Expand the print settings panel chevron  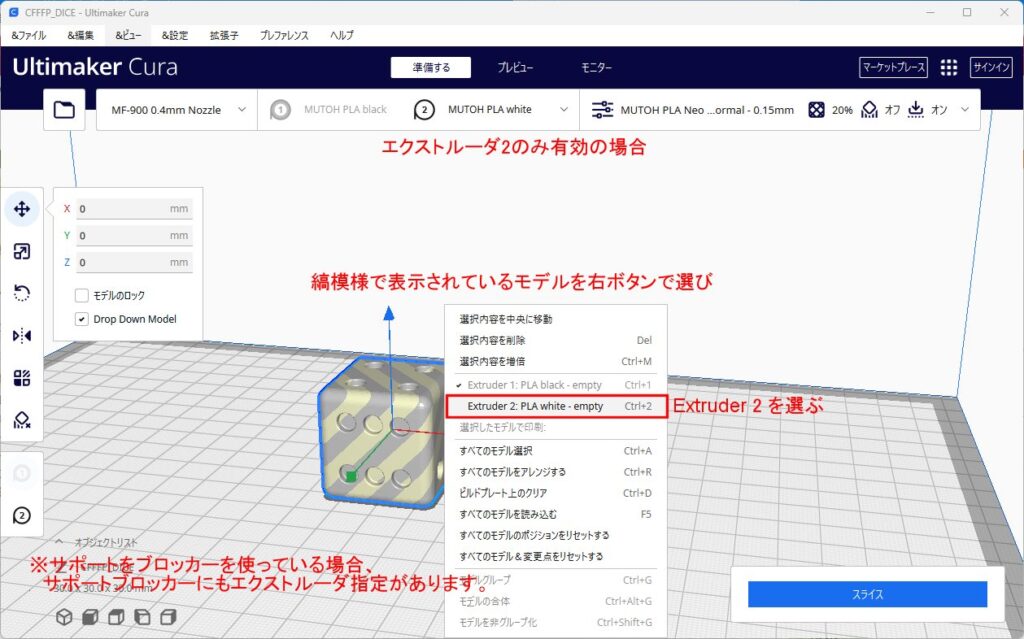pos(965,110)
